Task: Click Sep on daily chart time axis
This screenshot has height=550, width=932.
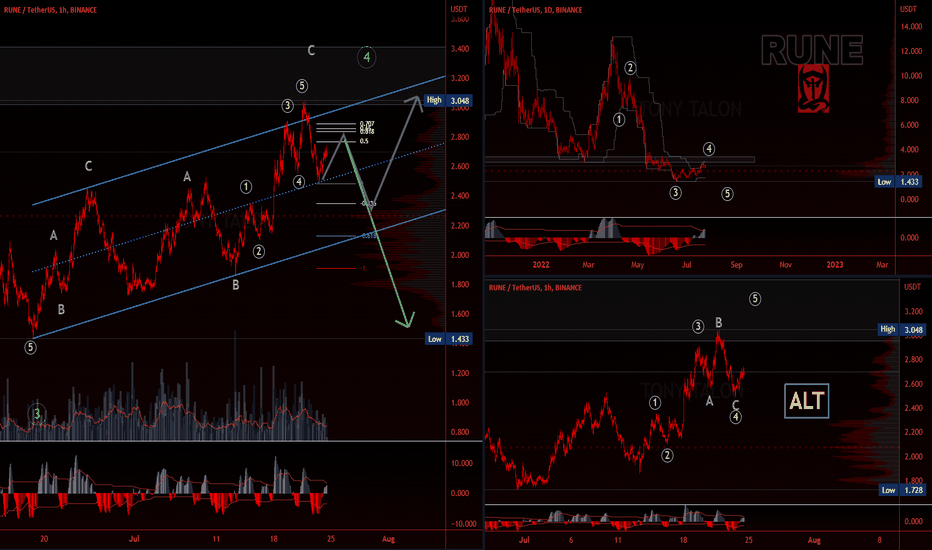Action: pos(736,265)
